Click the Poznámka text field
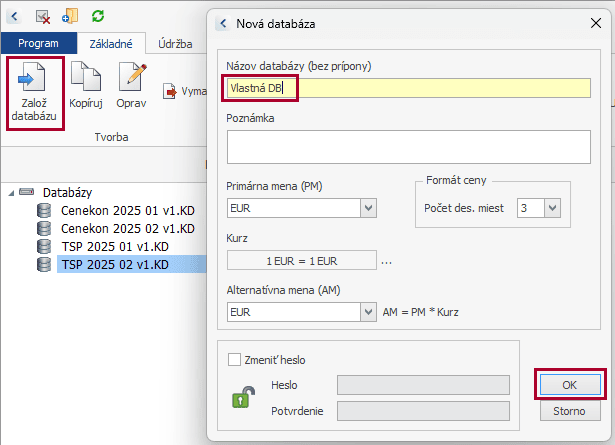The image size is (615, 445). [x=408, y=146]
